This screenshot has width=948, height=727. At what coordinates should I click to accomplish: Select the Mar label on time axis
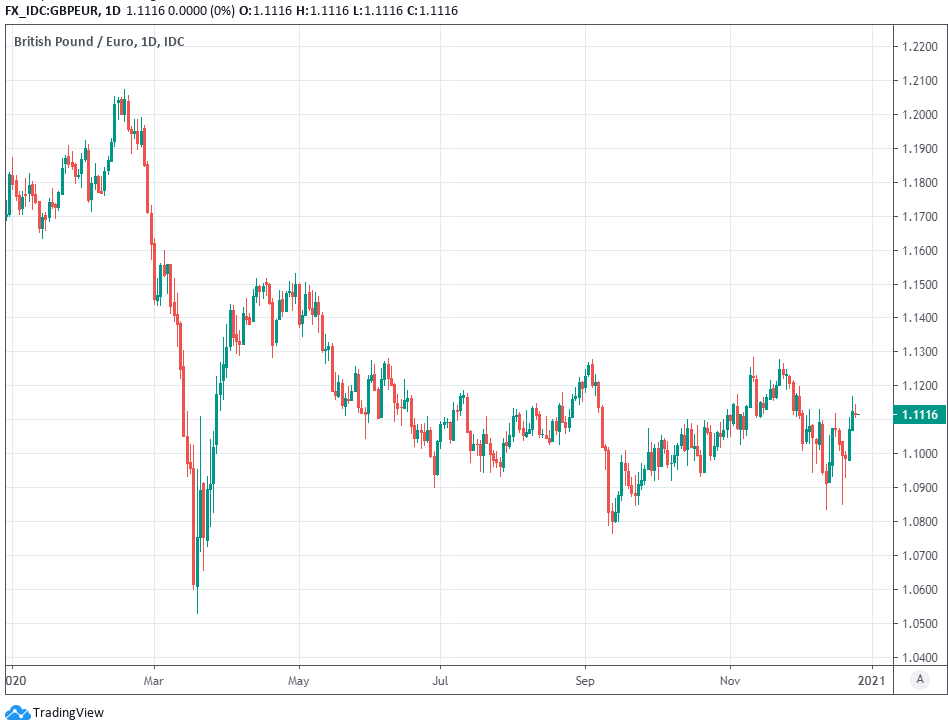154,680
